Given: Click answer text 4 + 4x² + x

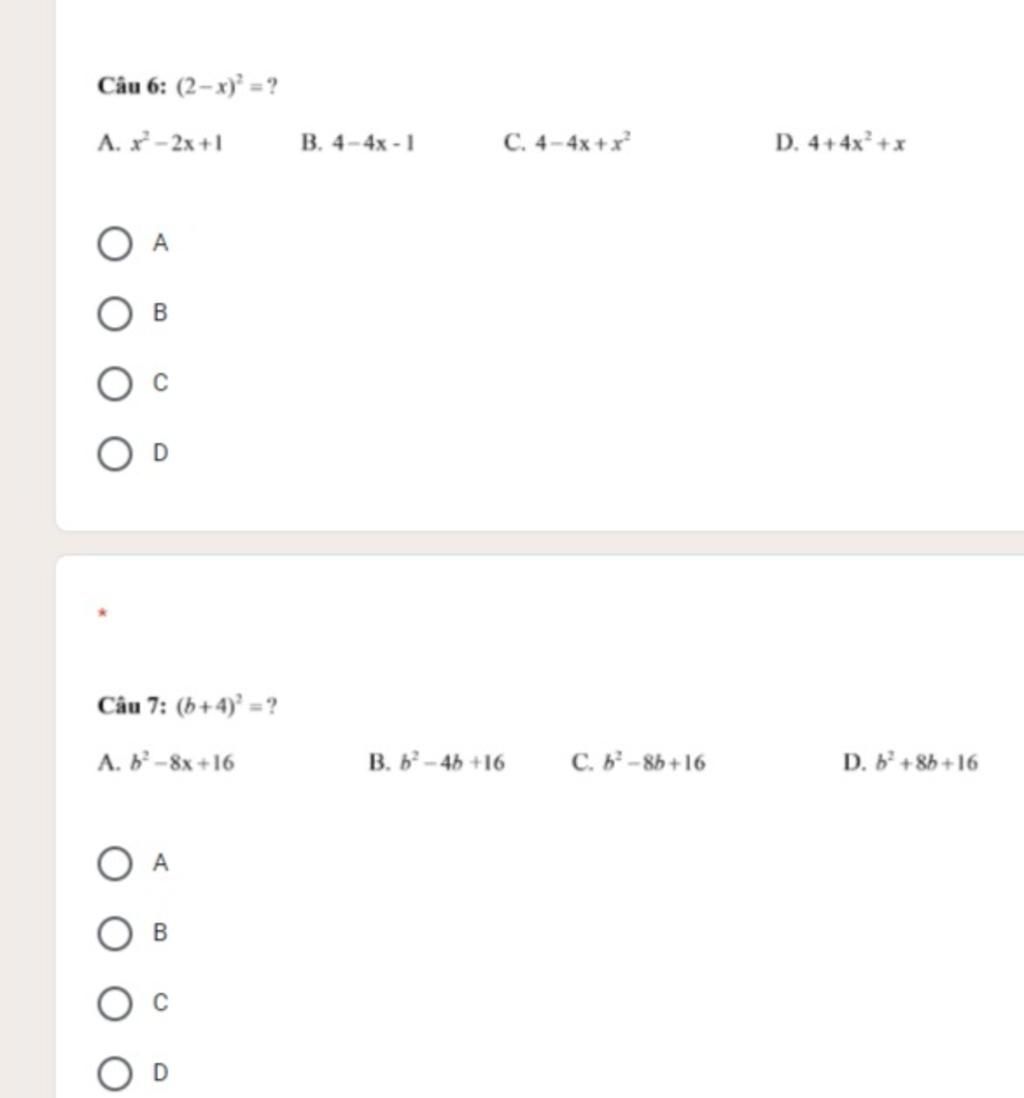Looking at the screenshot, I should click(856, 143).
